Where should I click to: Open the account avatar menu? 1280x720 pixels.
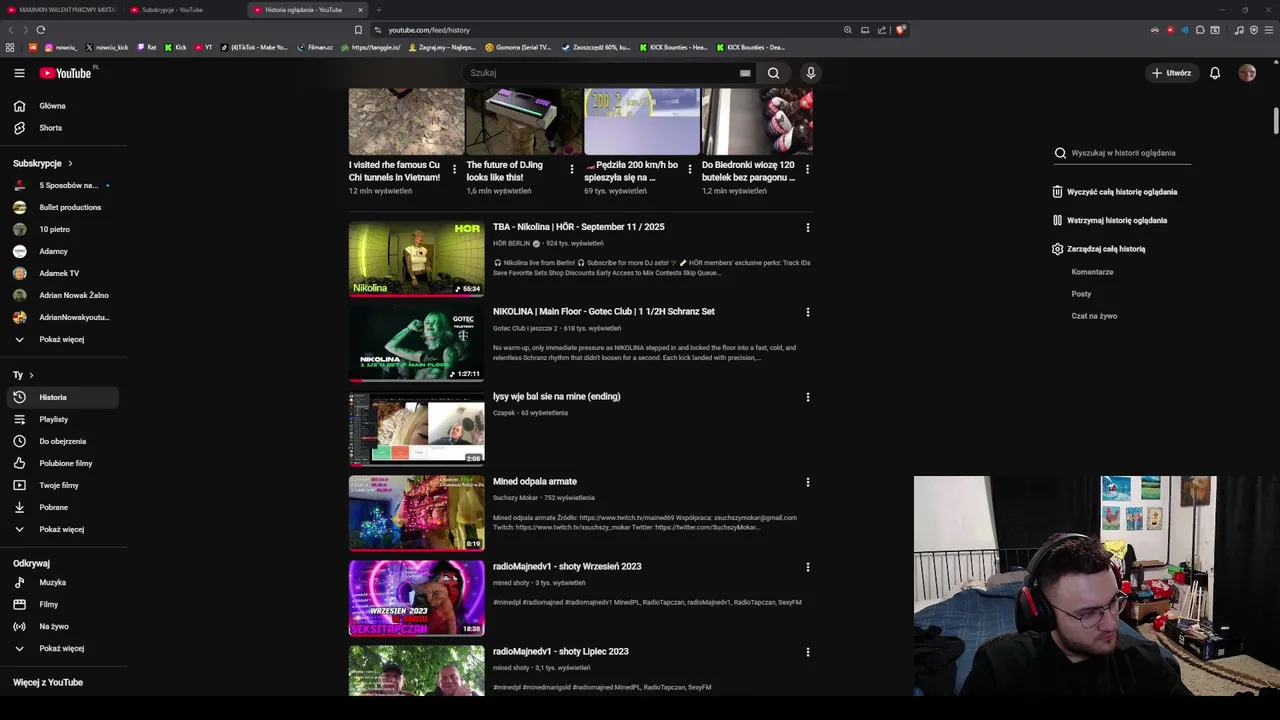point(1247,73)
